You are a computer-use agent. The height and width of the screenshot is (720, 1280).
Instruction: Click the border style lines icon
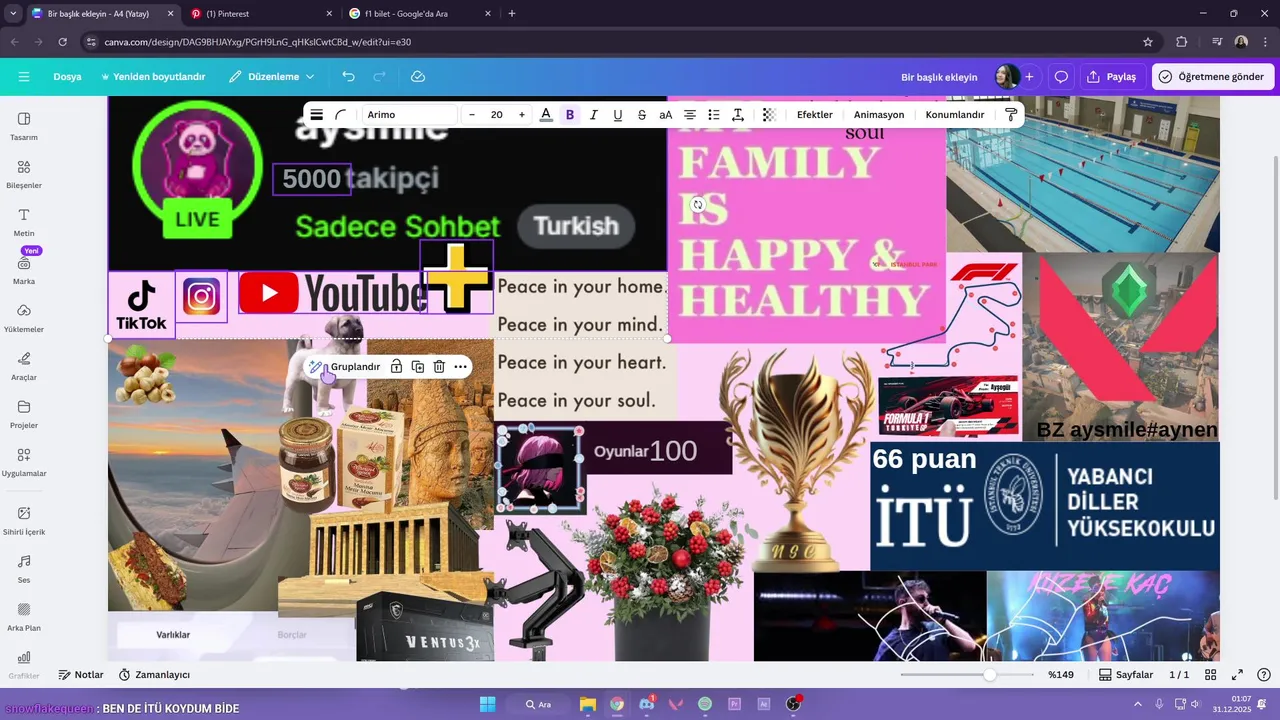coord(316,115)
